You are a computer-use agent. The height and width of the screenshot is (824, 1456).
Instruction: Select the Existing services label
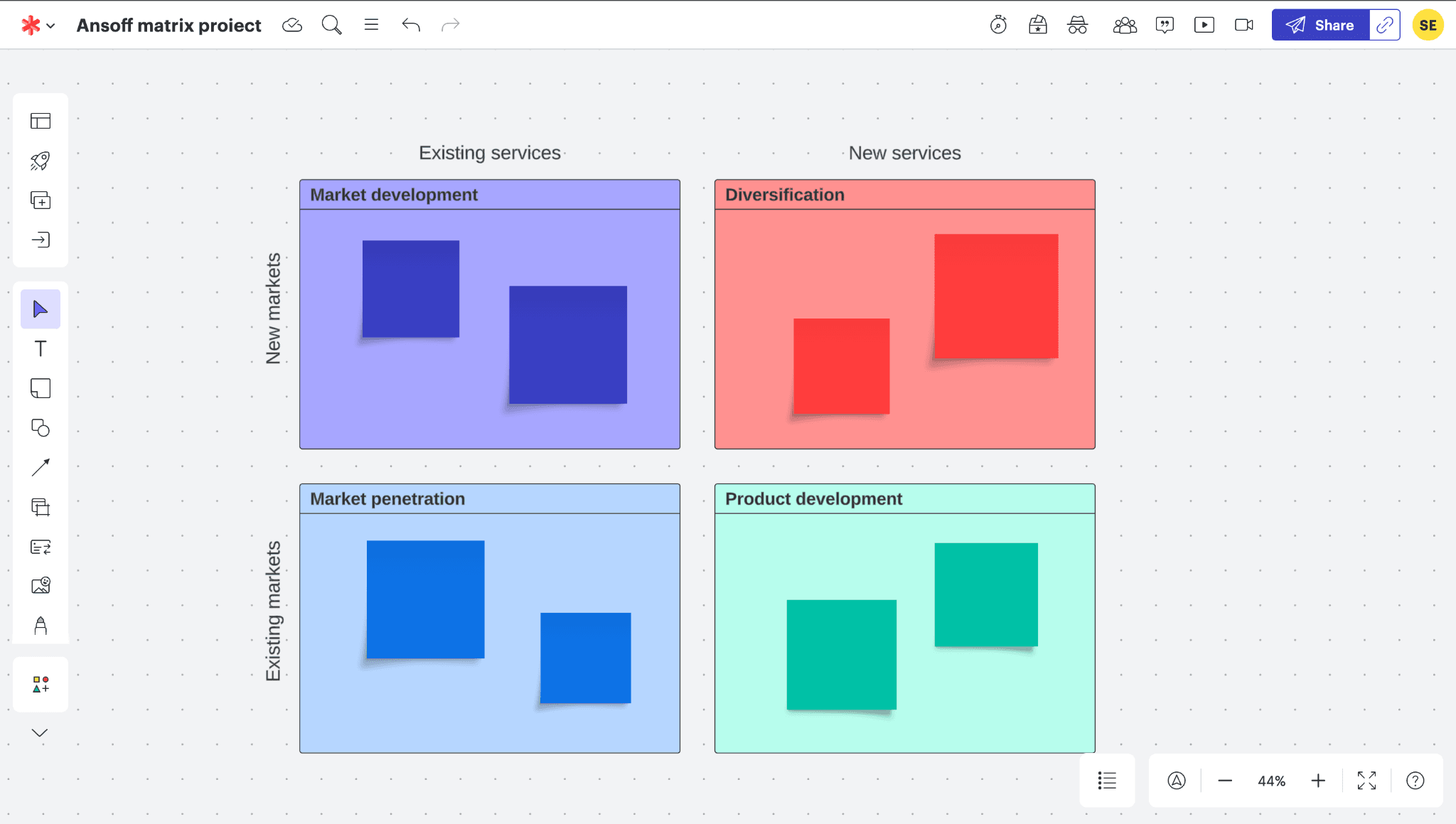pyautogui.click(x=490, y=153)
